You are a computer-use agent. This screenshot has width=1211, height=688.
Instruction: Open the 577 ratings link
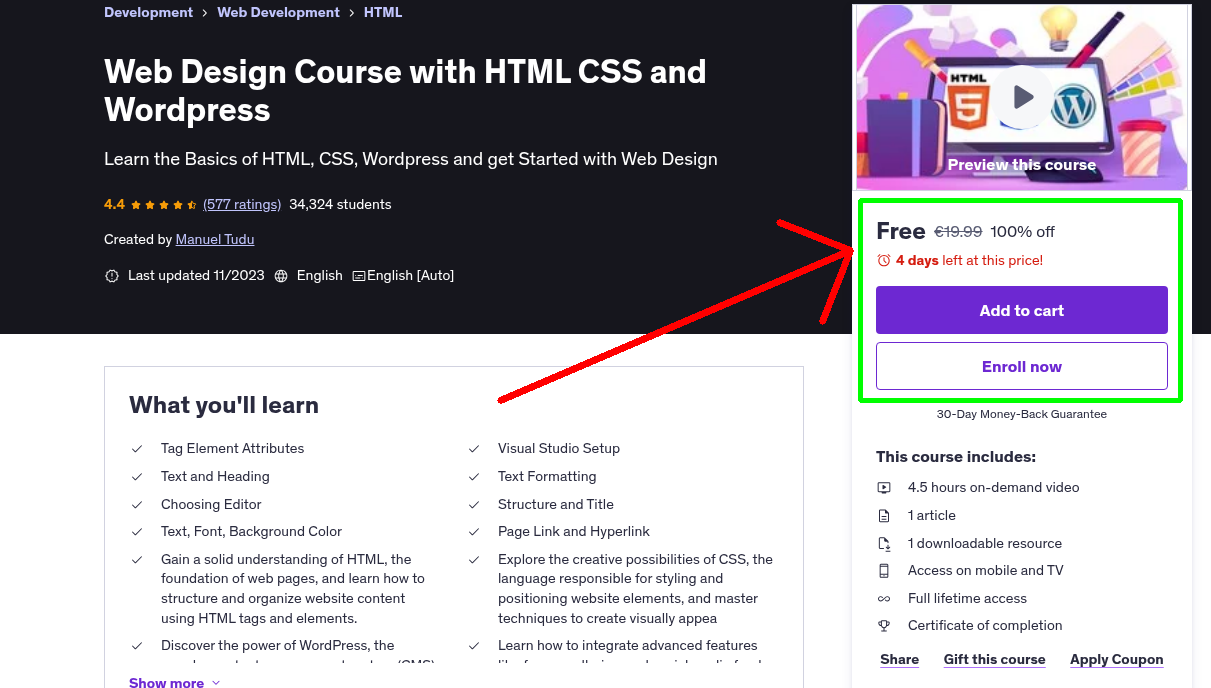(242, 204)
